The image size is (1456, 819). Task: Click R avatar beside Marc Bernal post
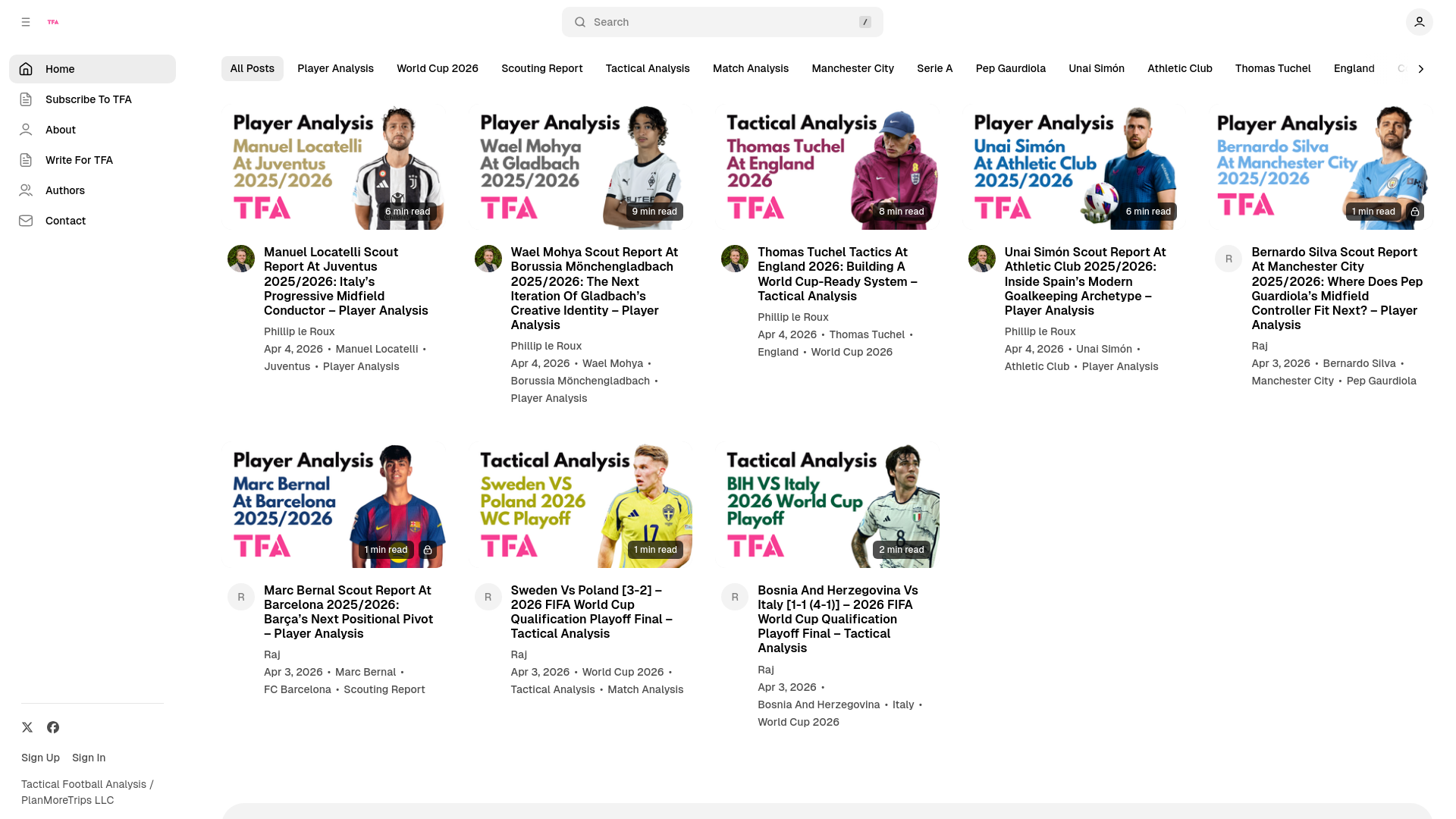[x=241, y=597]
